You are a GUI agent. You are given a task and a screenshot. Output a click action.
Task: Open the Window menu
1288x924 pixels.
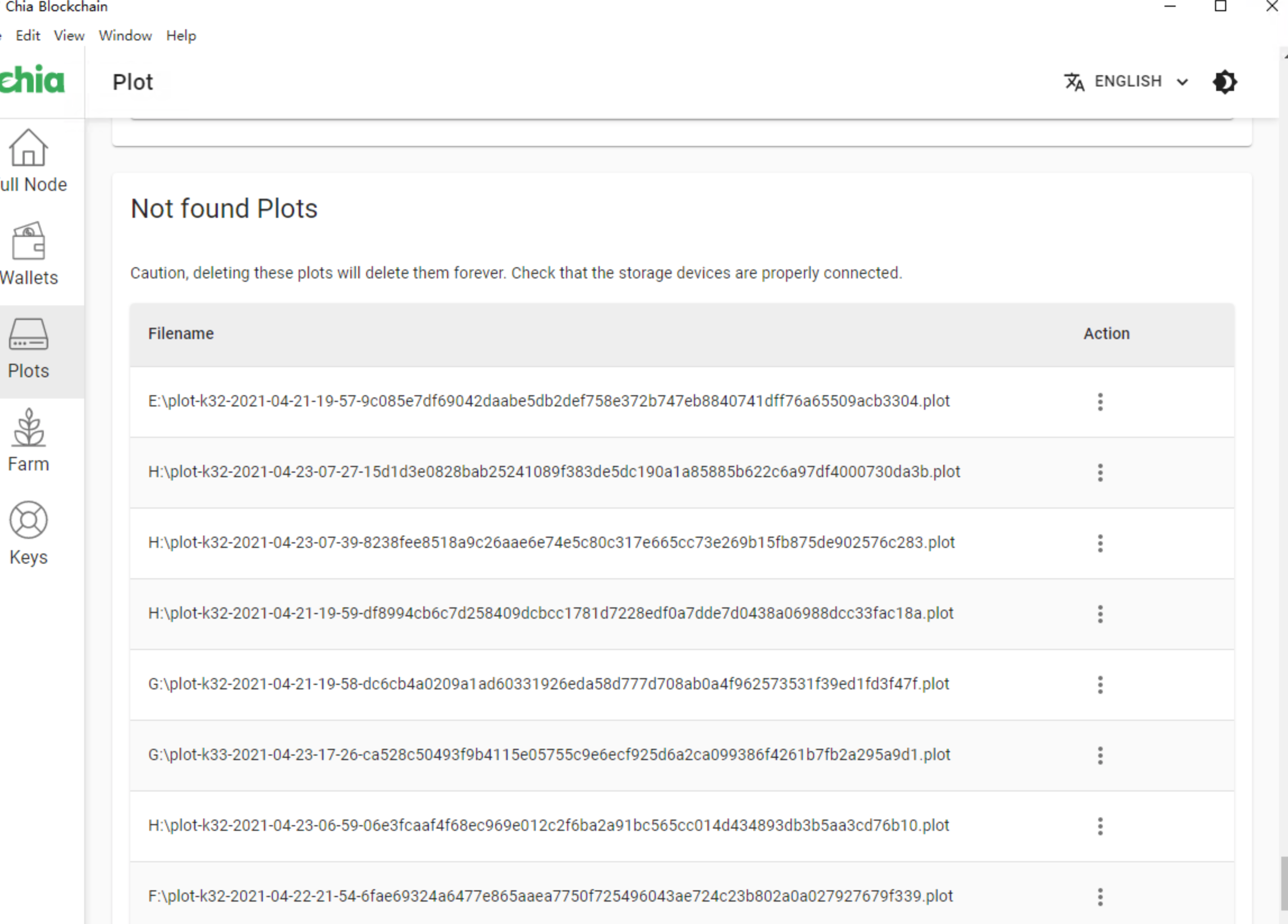pos(125,36)
